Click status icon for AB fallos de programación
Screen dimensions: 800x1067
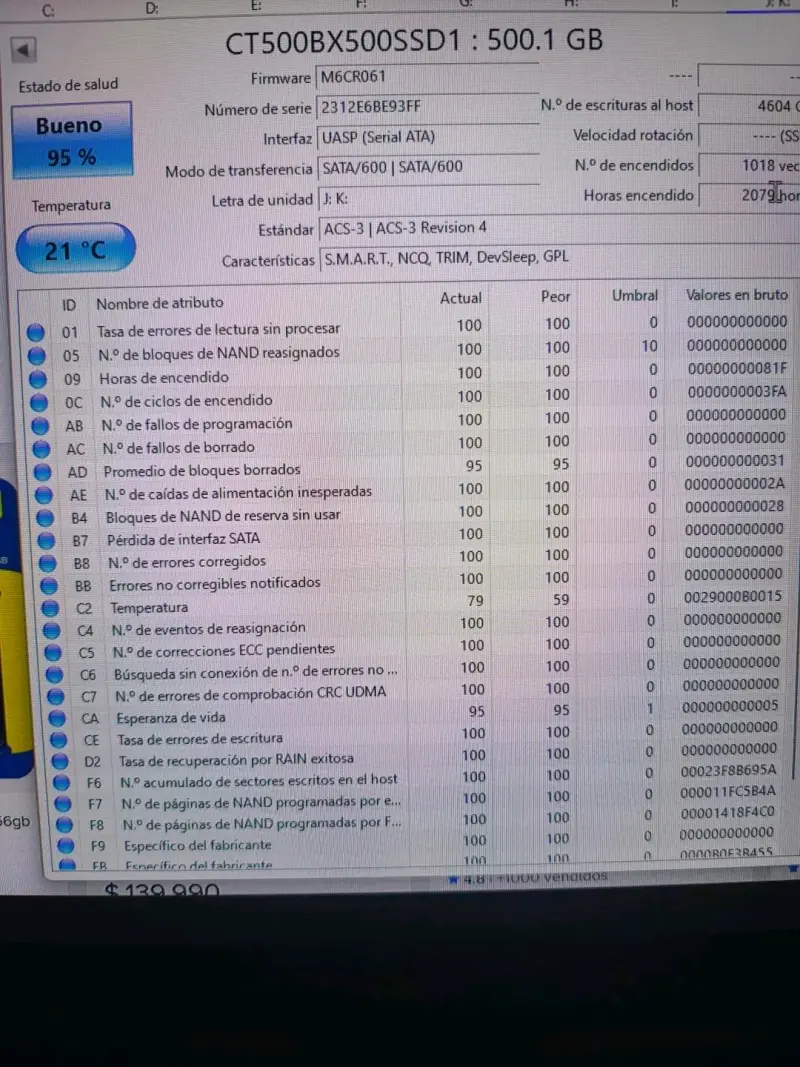point(41,426)
